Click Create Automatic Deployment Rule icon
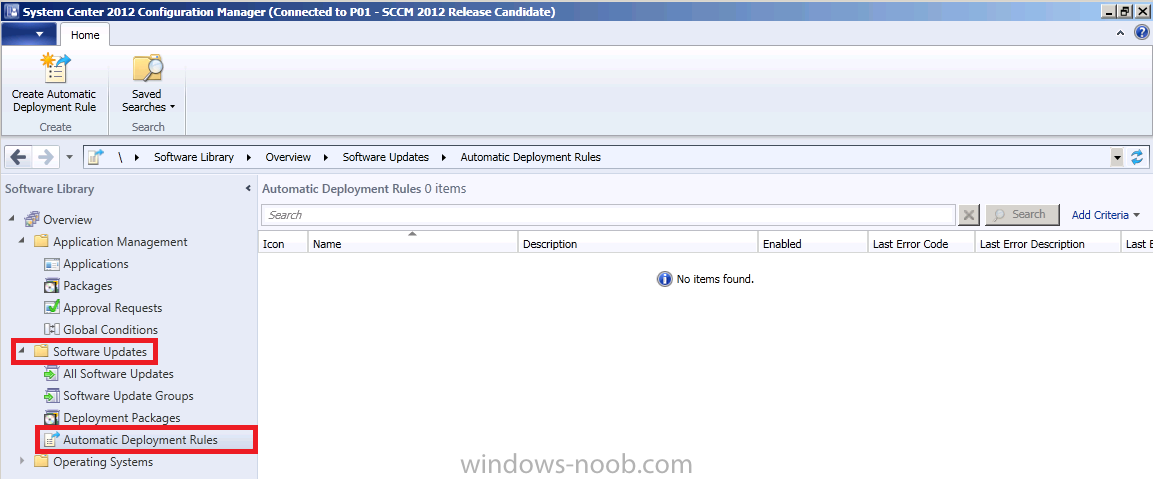The image size is (1153, 479). tap(54, 68)
